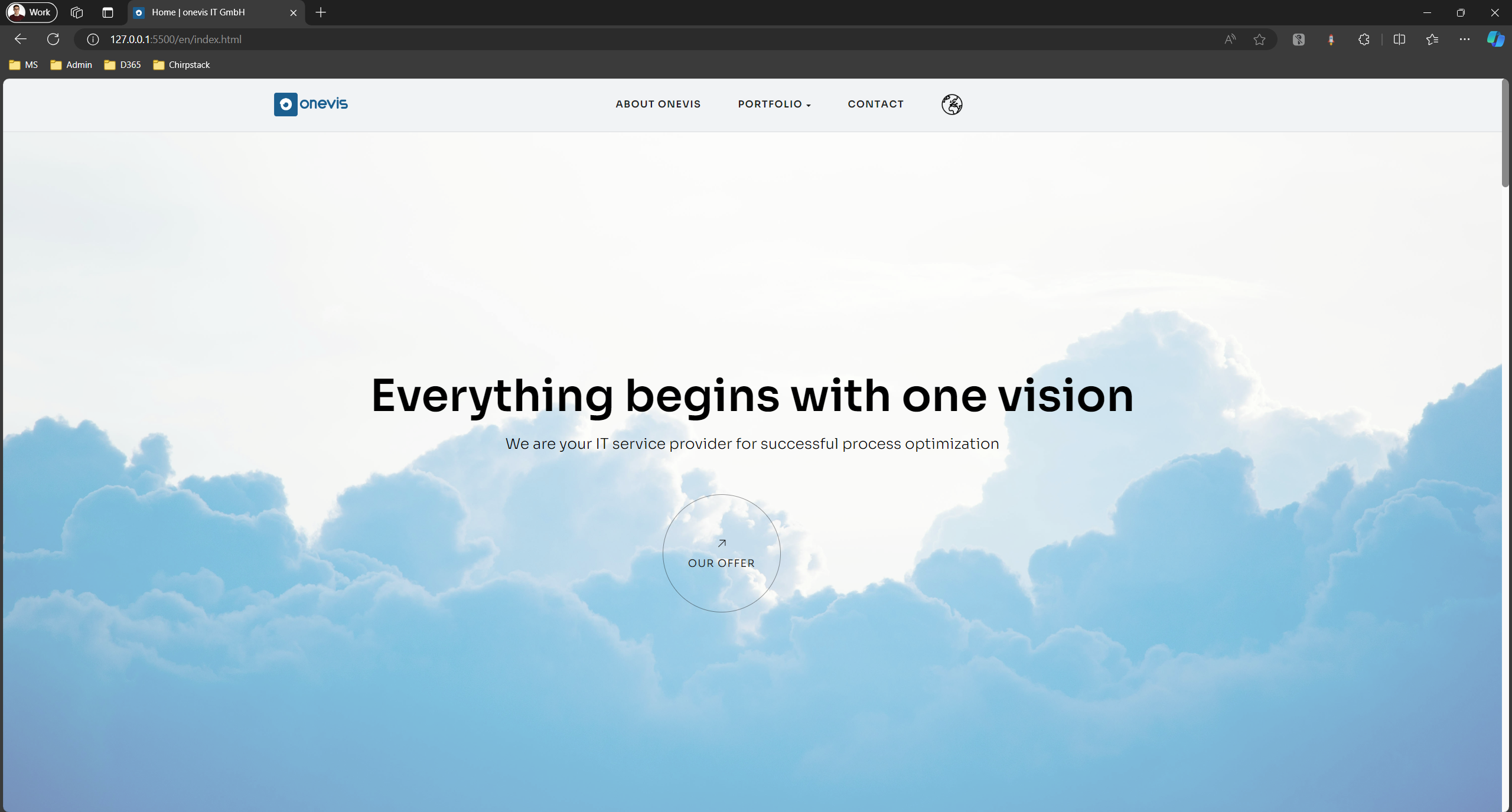Click the address bar URL field
The image size is (1512, 812).
[650, 40]
